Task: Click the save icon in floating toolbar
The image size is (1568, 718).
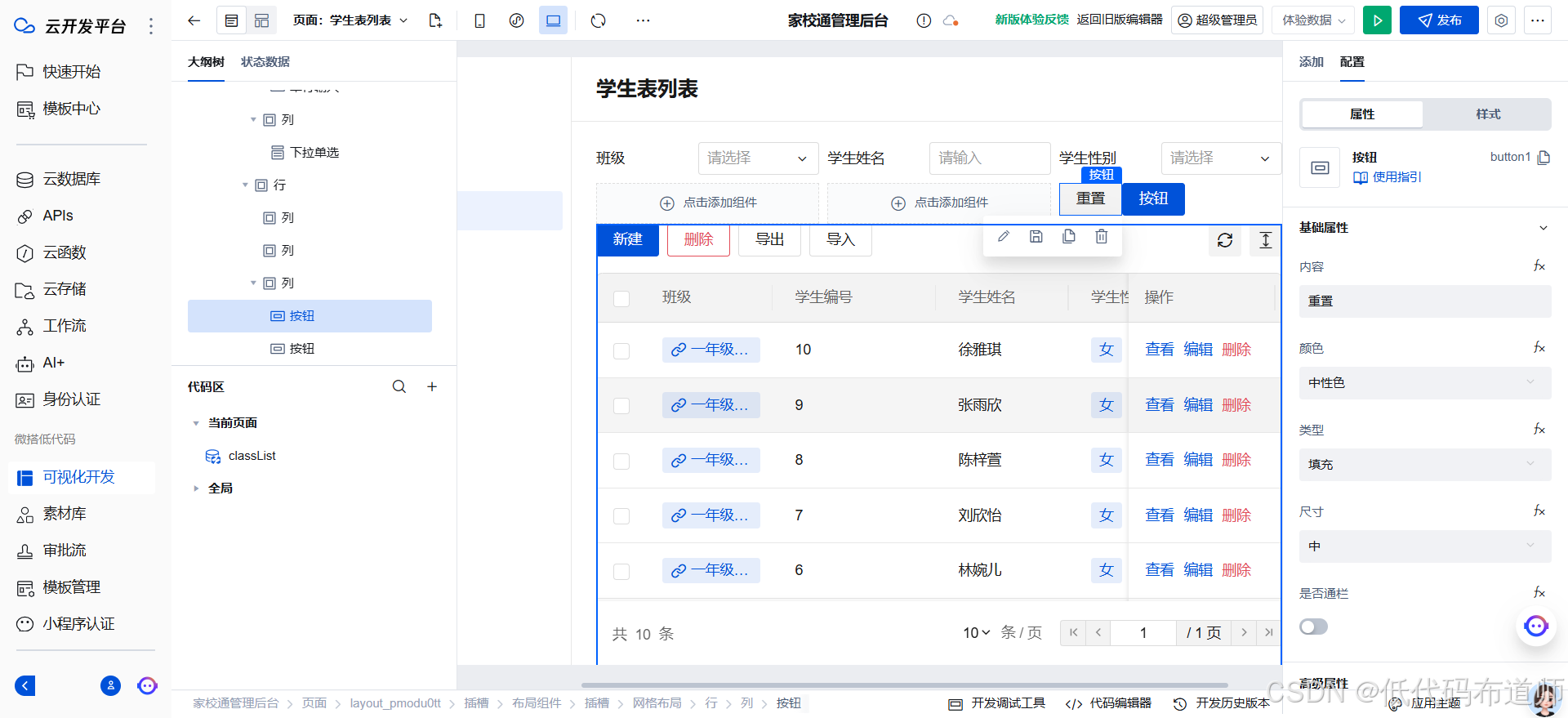Action: 1036,236
